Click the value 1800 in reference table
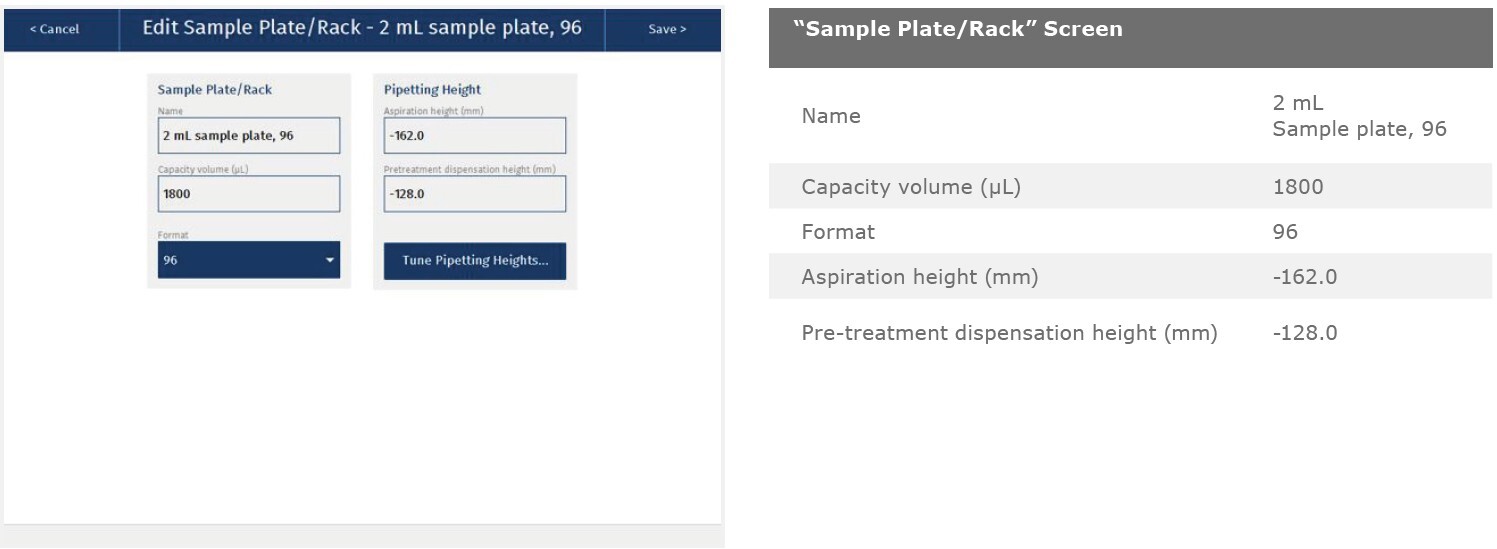The height and width of the screenshot is (549, 1497). click(1297, 187)
